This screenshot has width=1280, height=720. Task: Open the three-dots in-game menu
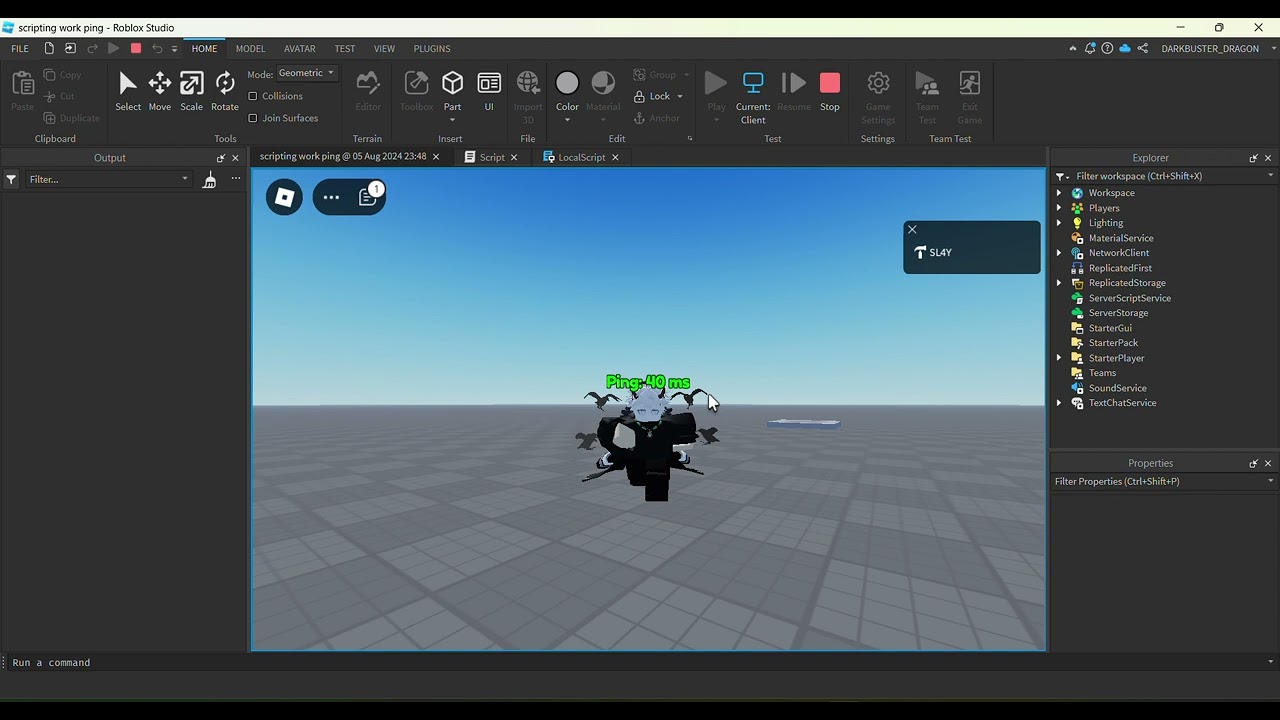click(x=331, y=198)
